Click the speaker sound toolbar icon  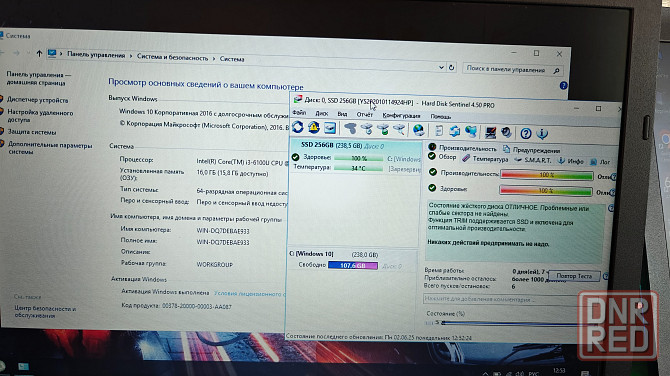pos(506,133)
